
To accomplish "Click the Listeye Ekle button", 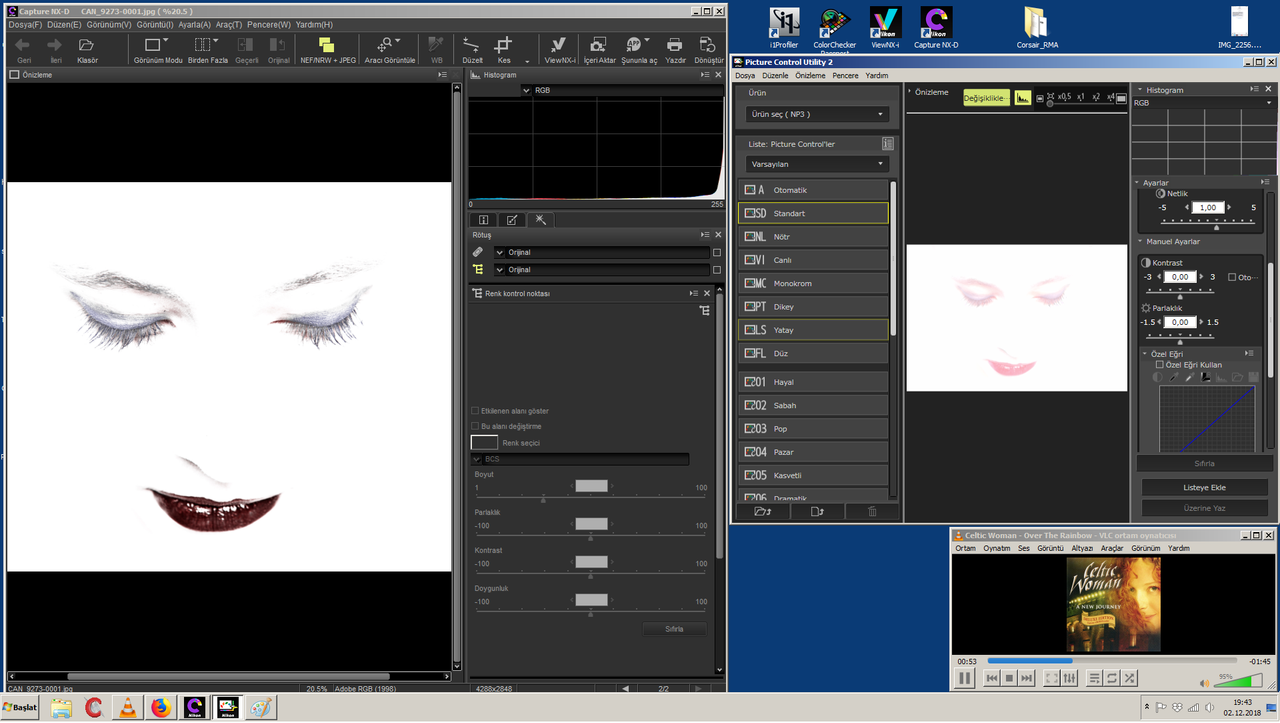I will point(1204,487).
